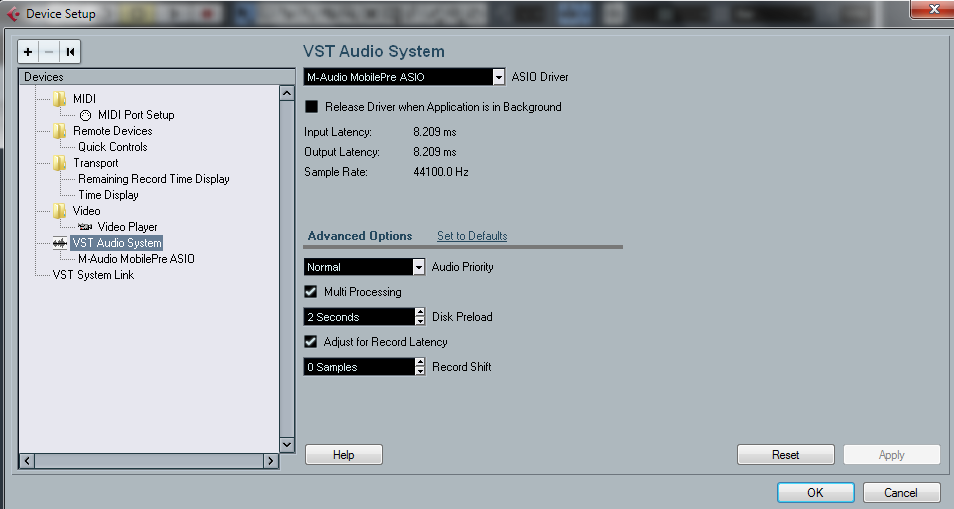
Task: Select the Remote Devices folder icon
Action: coord(60,131)
